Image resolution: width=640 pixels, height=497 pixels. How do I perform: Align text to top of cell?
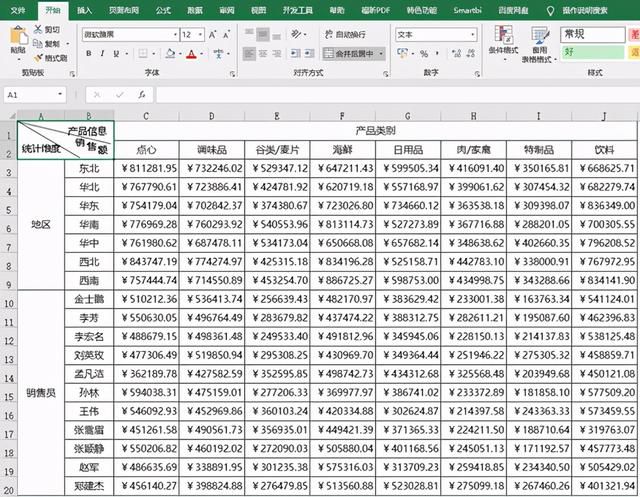[x=249, y=33]
